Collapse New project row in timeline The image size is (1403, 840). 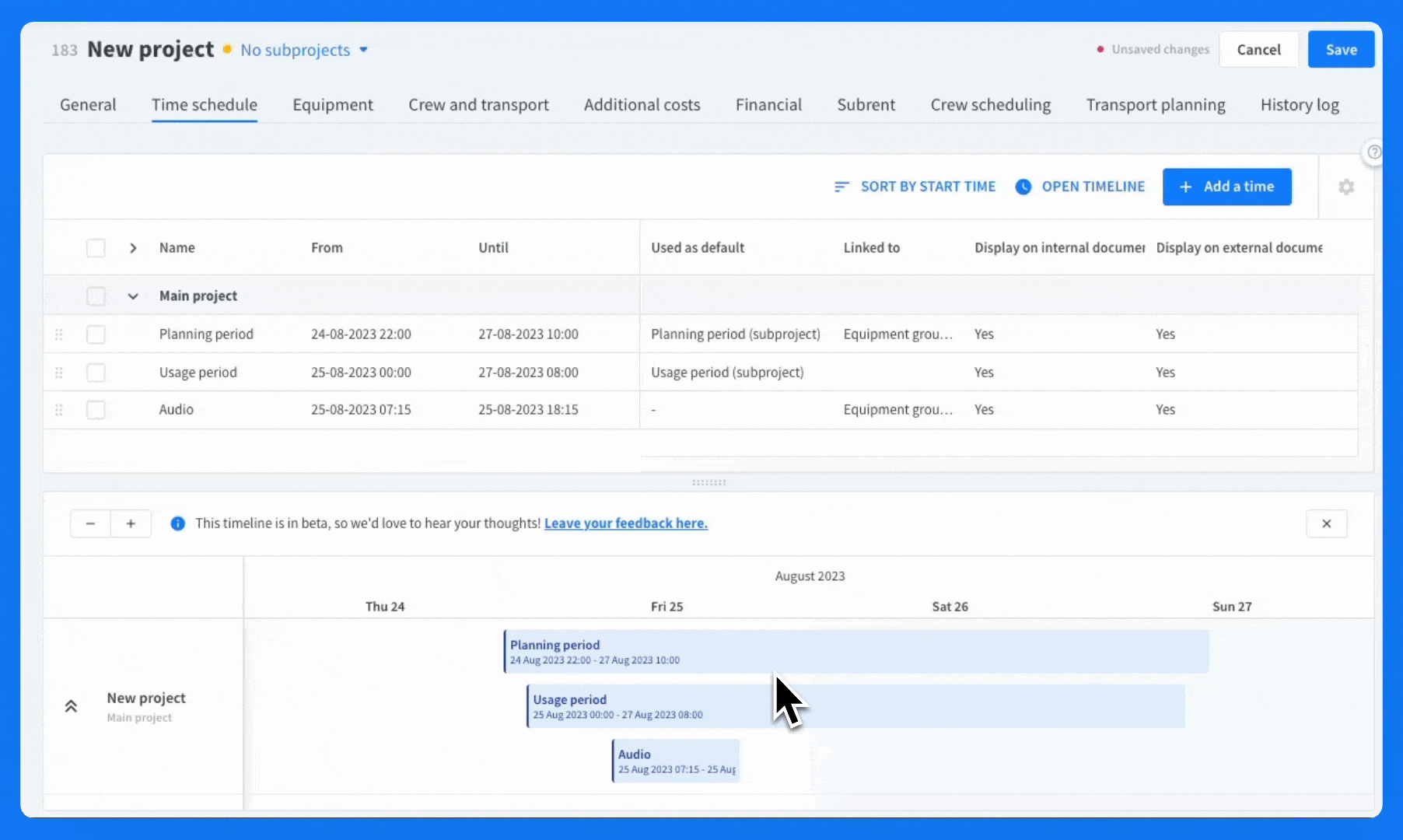pos(71,706)
